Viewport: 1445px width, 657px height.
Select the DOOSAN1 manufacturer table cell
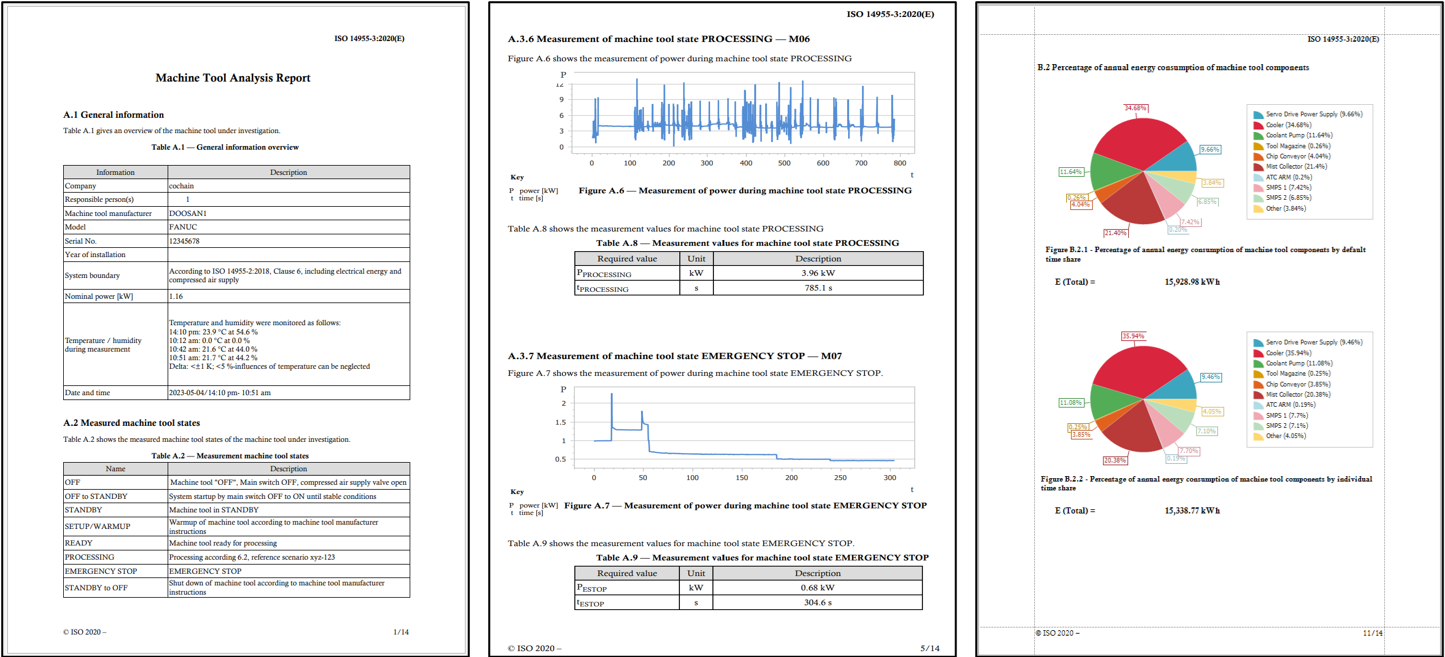(188, 213)
